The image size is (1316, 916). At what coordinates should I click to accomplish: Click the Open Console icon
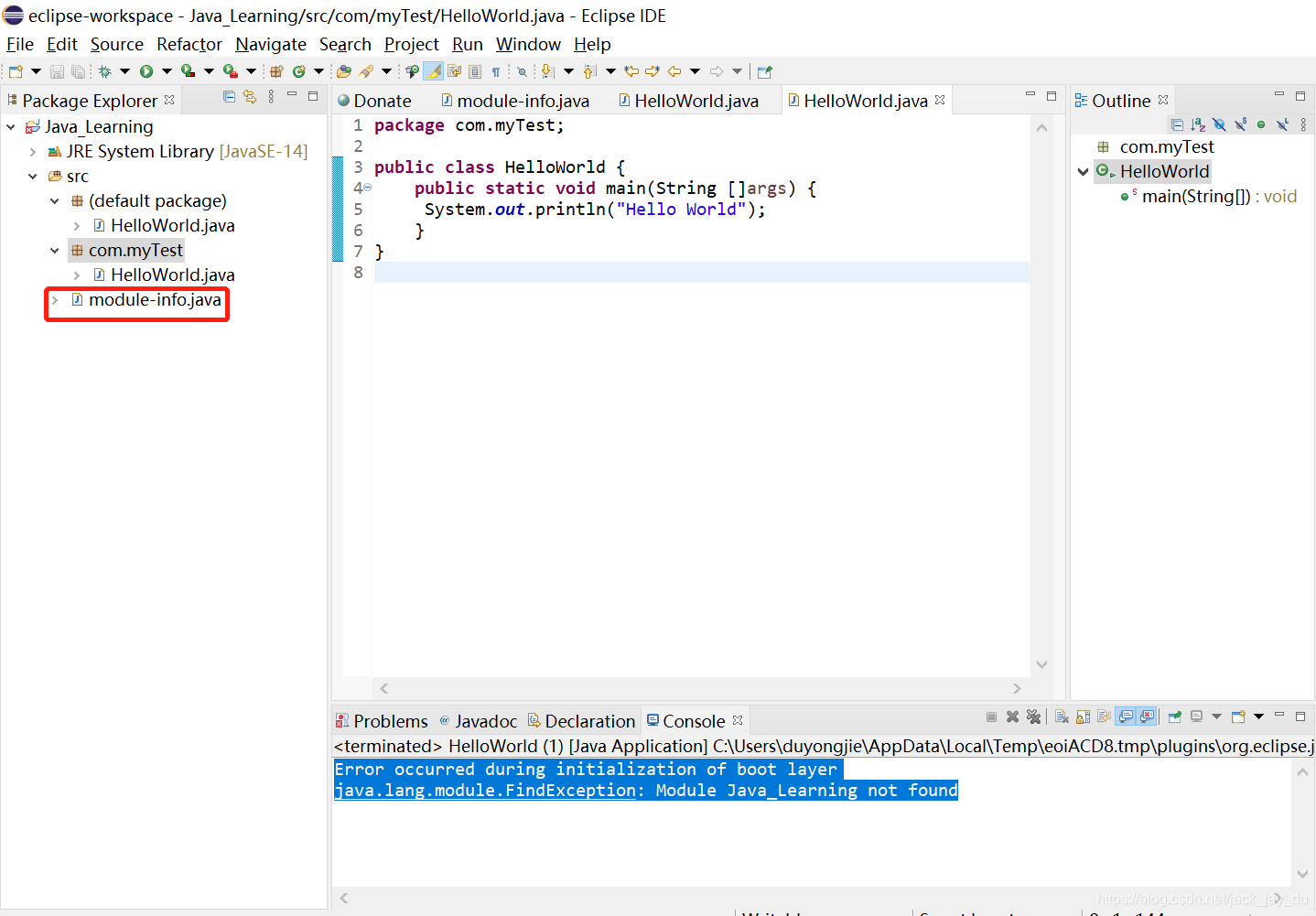[x=1238, y=717]
